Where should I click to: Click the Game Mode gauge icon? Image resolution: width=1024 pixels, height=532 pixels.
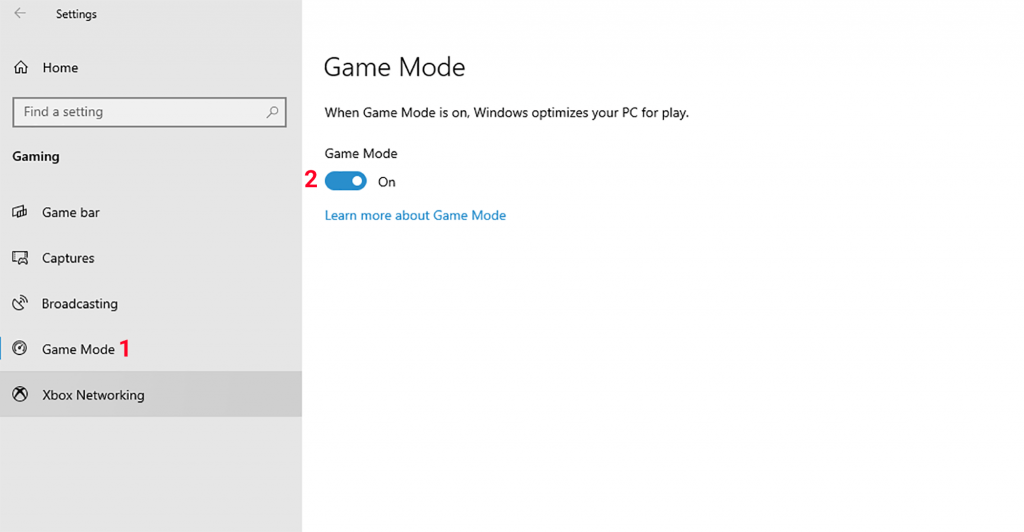coord(20,349)
